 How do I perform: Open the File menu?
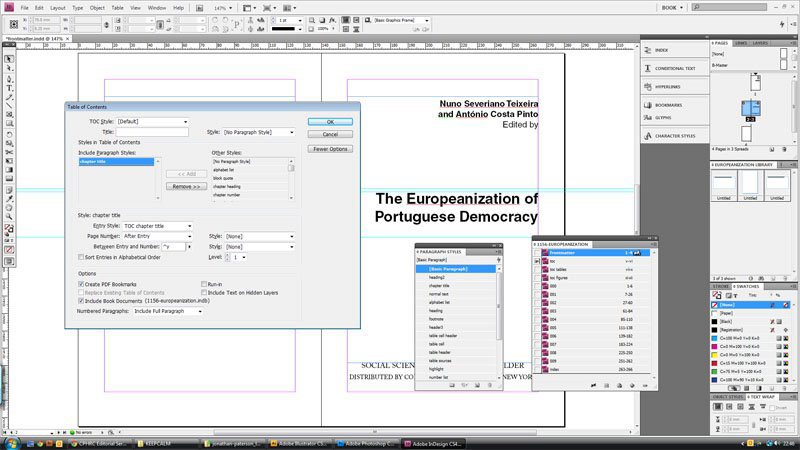(x=24, y=8)
